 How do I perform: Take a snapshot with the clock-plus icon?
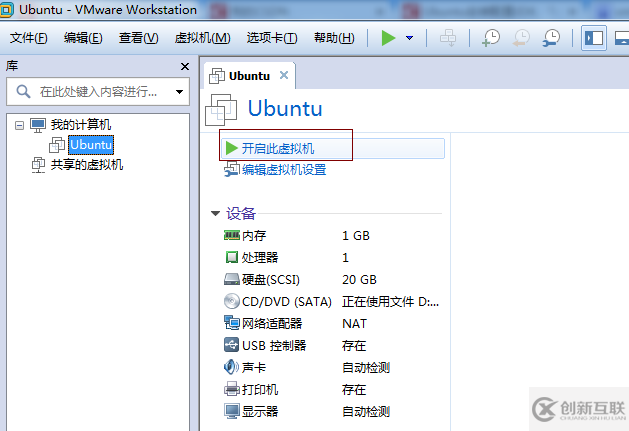click(x=491, y=38)
